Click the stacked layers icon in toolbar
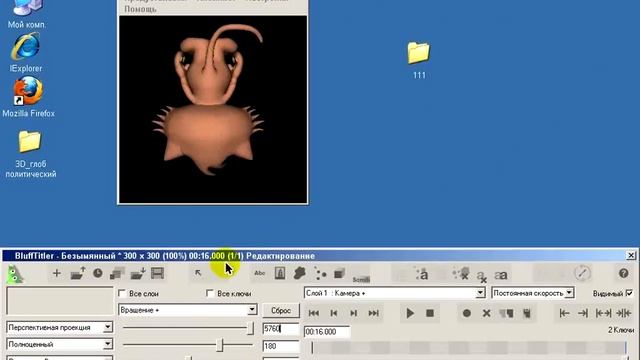 (117, 273)
